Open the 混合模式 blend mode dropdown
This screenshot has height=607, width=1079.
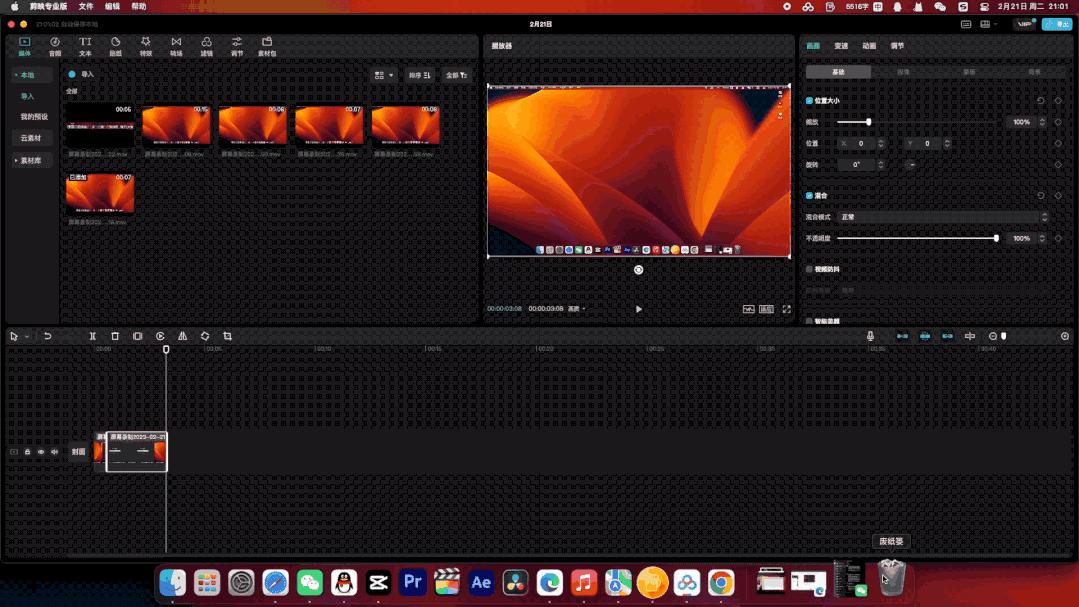pos(942,217)
